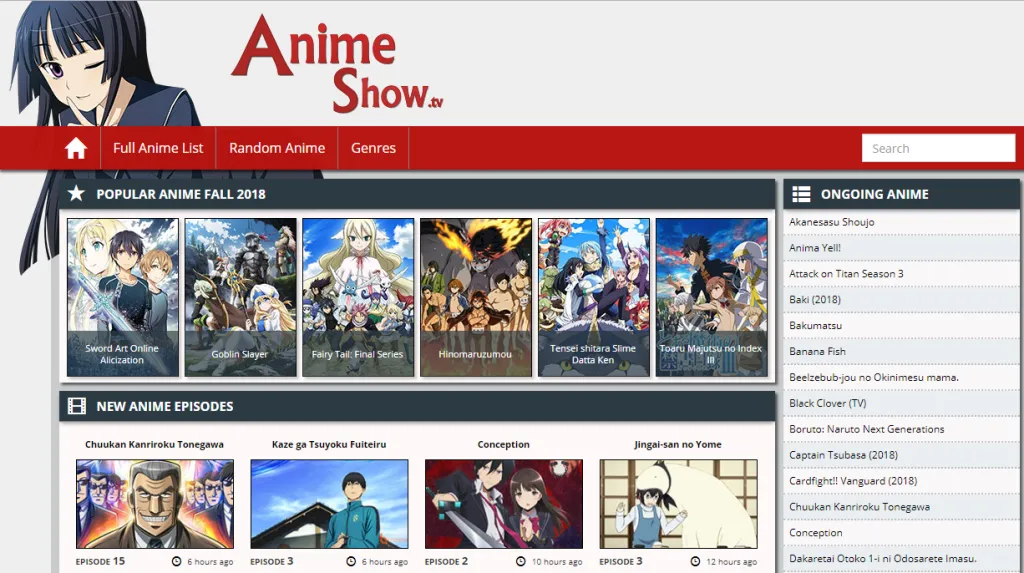Click the clock icon under Kaze ga Tsuyoku Fuiteiru
The image size is (1024, 573).
coord(351,561)
